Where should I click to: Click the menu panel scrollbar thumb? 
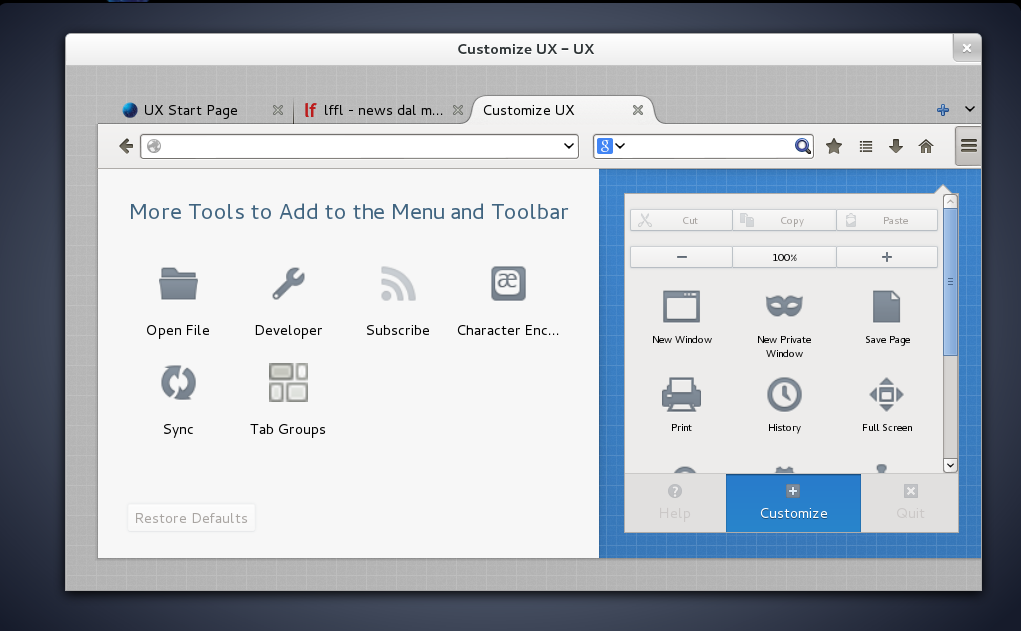(x=950, y=282)
